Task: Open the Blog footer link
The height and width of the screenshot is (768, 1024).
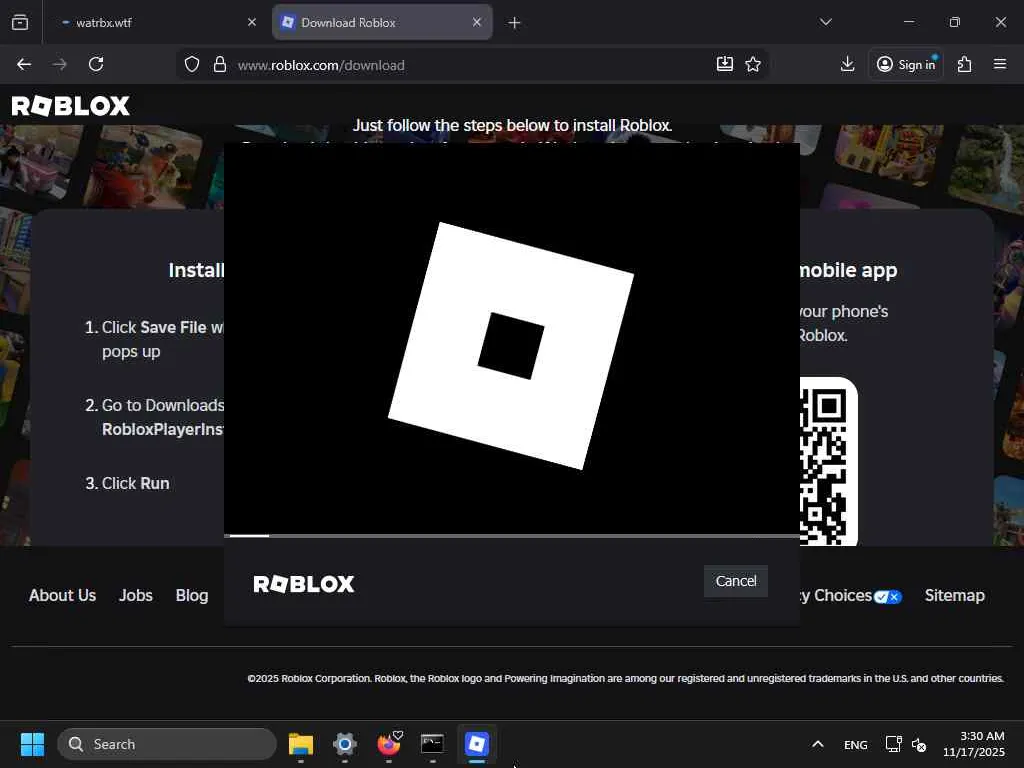Action: pos(192,596)
